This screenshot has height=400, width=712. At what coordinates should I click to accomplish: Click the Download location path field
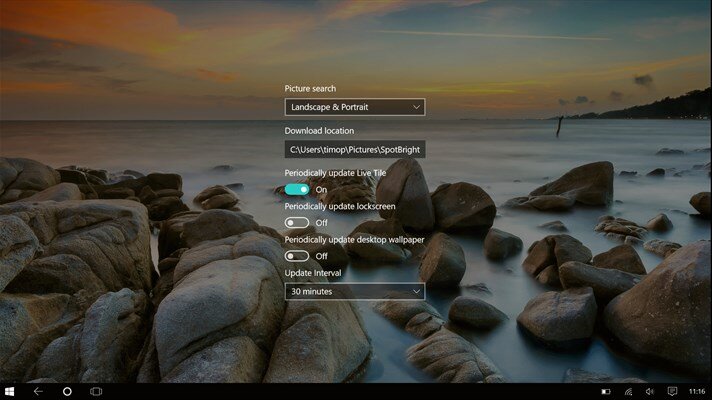(354, 149)
